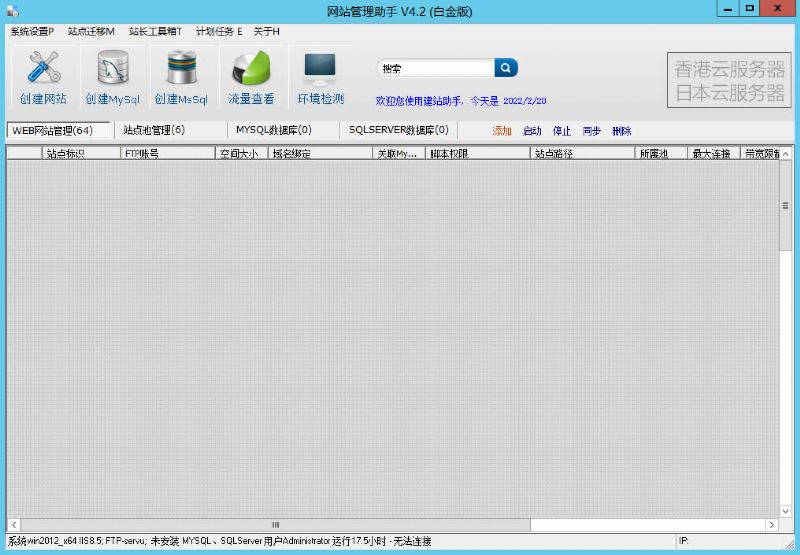Screen dimensions: 800x555
Task: Click the 添加 link
Action: click(x=501, y=131)
